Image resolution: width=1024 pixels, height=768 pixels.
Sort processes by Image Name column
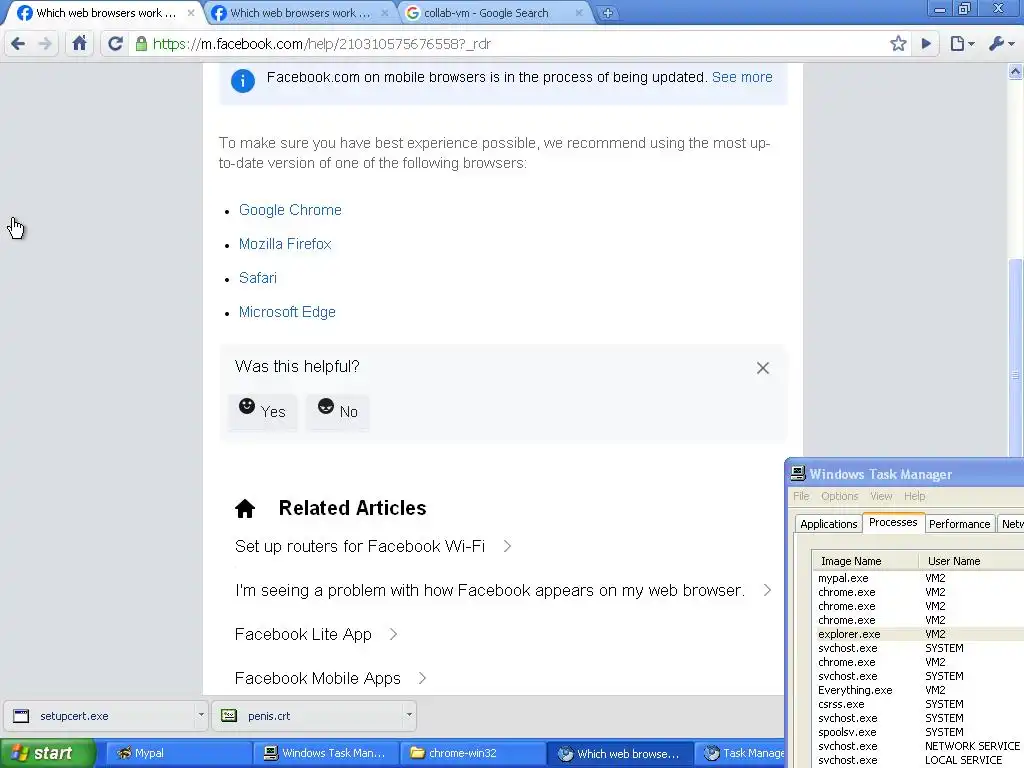tap(865, 561)
